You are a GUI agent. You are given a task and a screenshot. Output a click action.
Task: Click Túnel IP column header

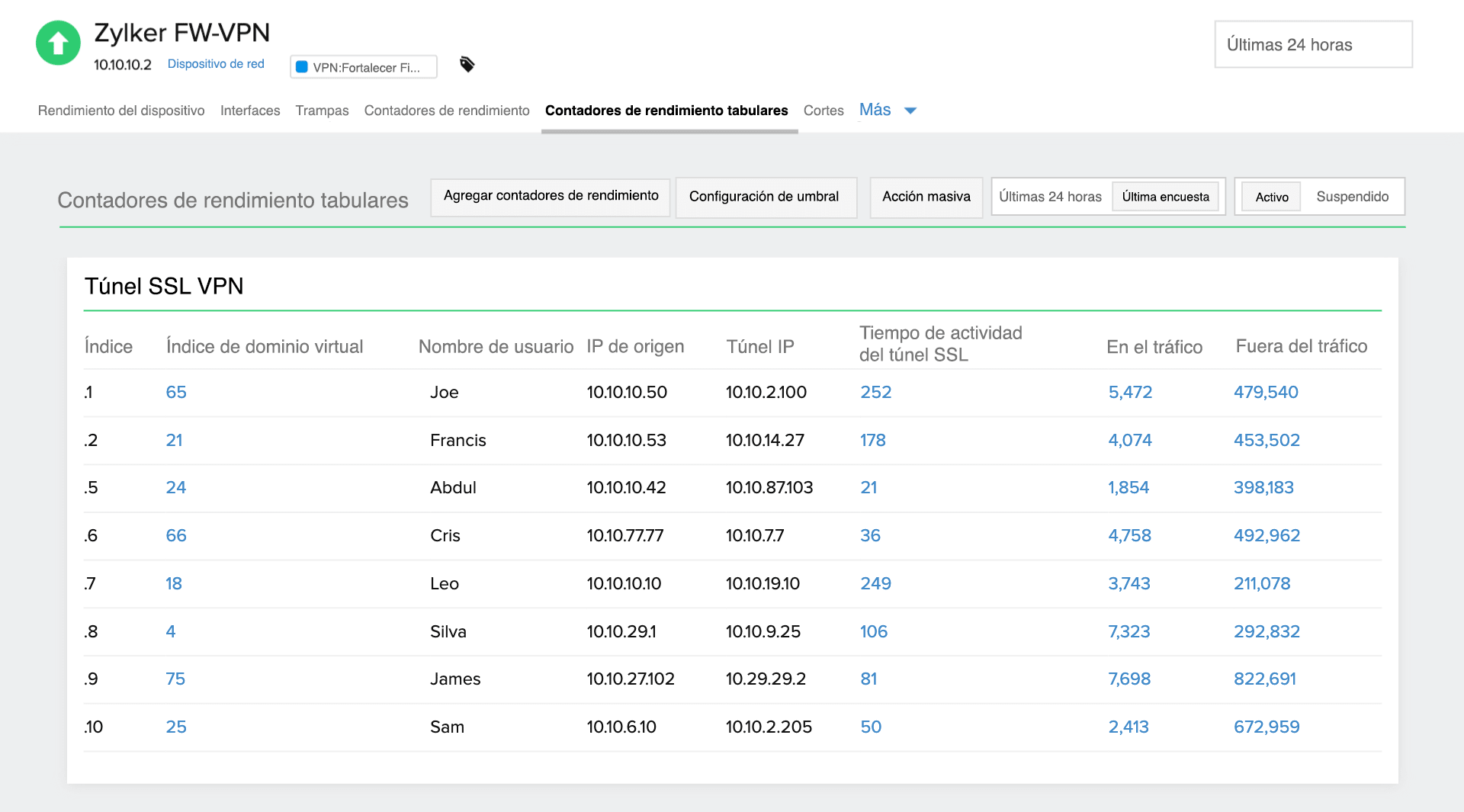(x=760, y=347)
